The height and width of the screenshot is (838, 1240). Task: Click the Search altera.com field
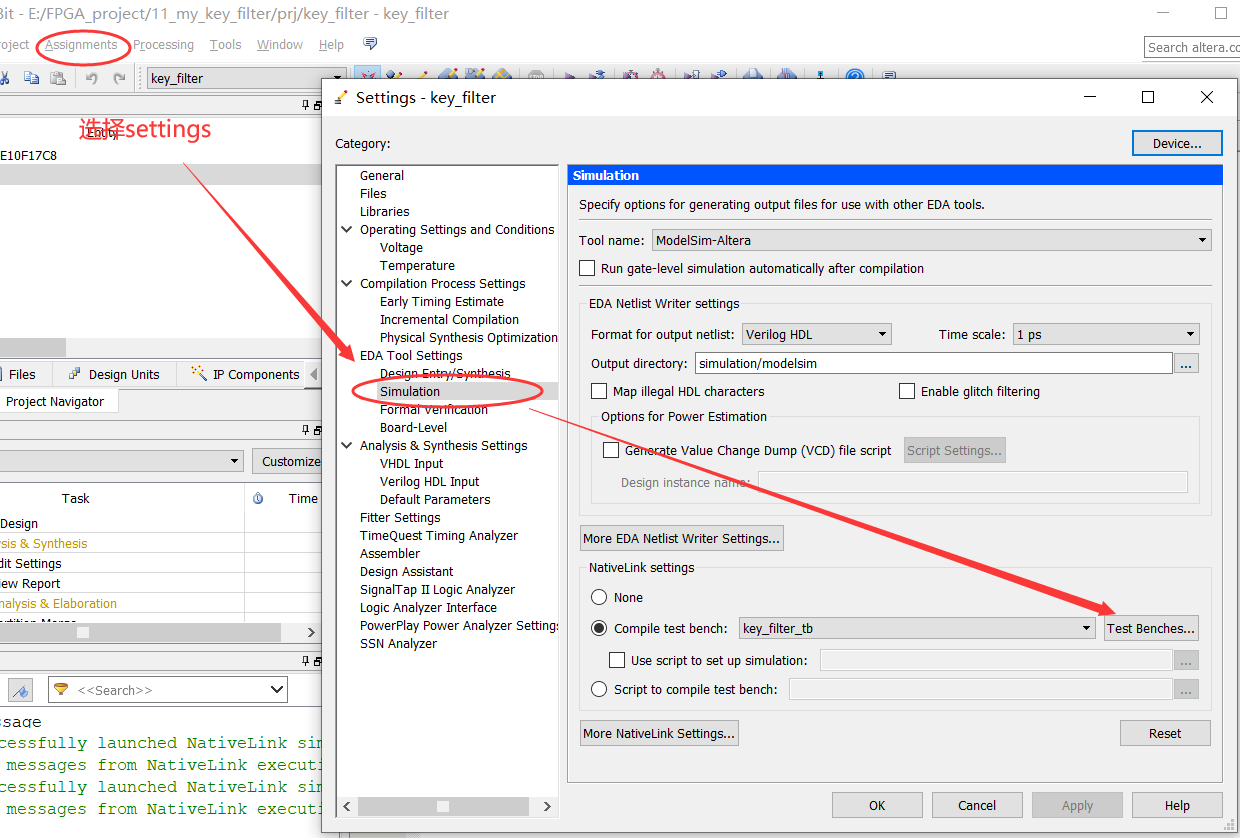coord(1192,47)
